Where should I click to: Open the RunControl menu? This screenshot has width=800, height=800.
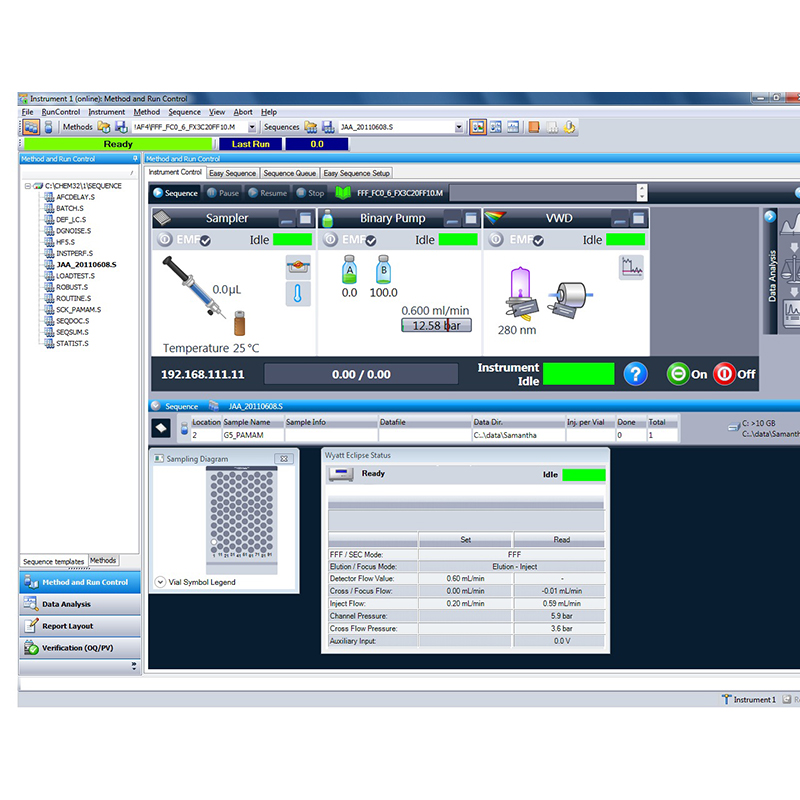click(x=61, y=112)
